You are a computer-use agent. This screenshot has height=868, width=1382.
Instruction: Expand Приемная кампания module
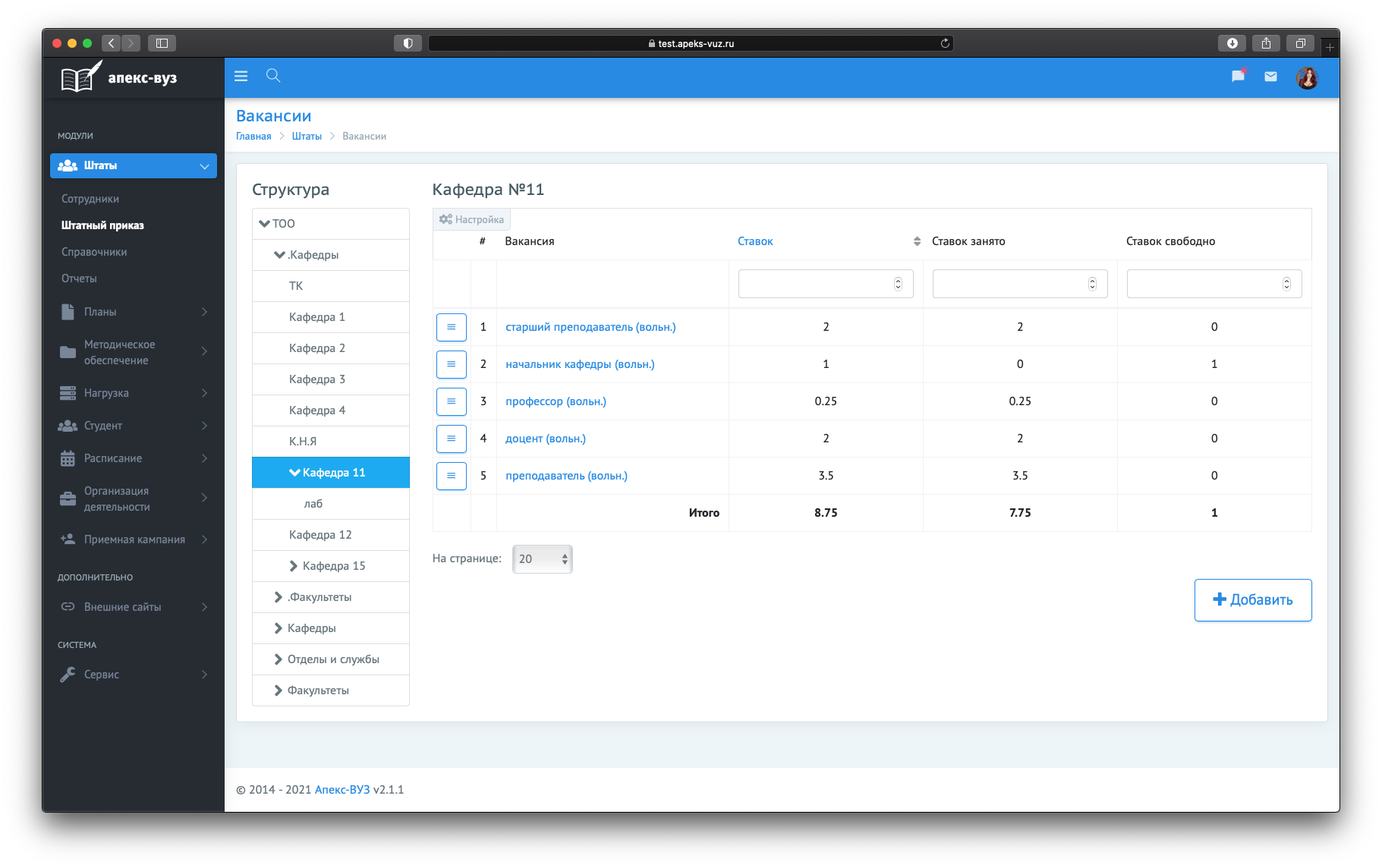[x=134, y=539]
